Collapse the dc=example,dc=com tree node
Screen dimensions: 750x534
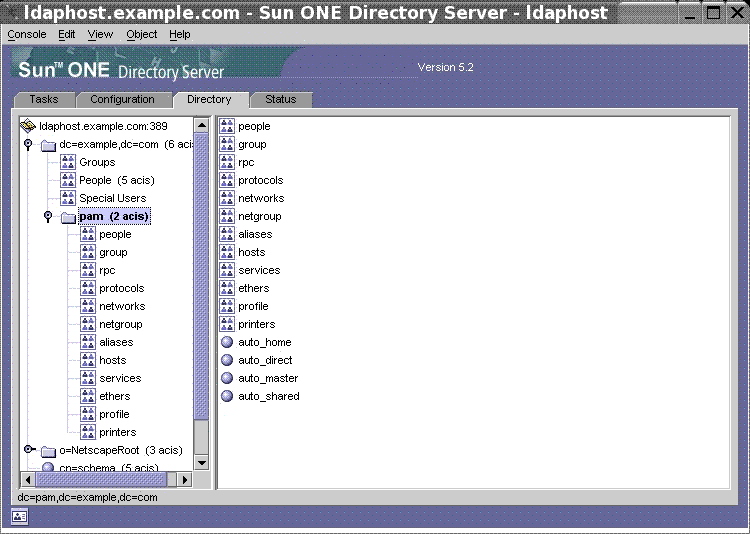[x=28, y=144]
